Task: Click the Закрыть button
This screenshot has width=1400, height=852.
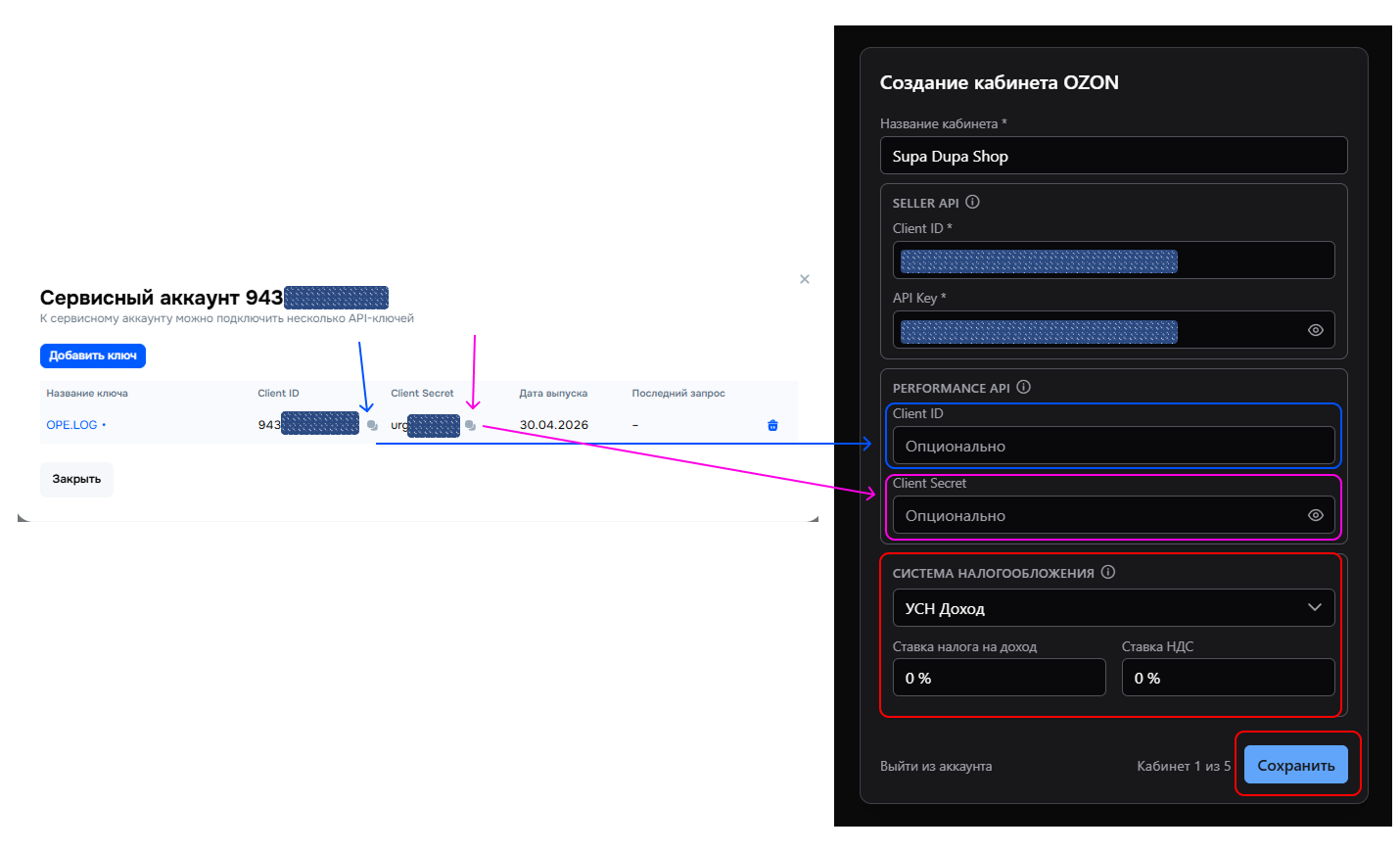Action: [76, 479]
